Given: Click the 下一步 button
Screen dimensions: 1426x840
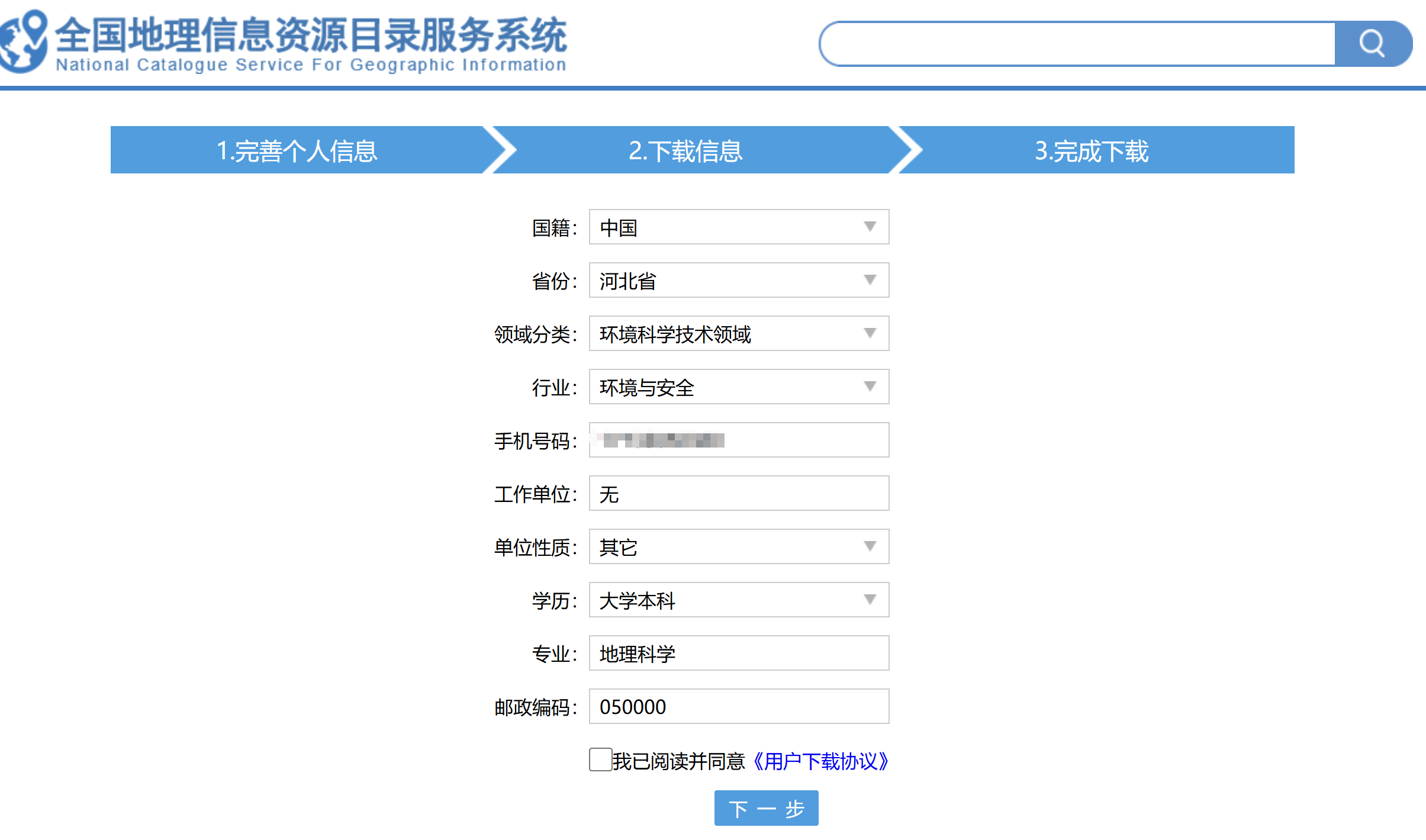Looking at the screenshot, I should point(766,808).
